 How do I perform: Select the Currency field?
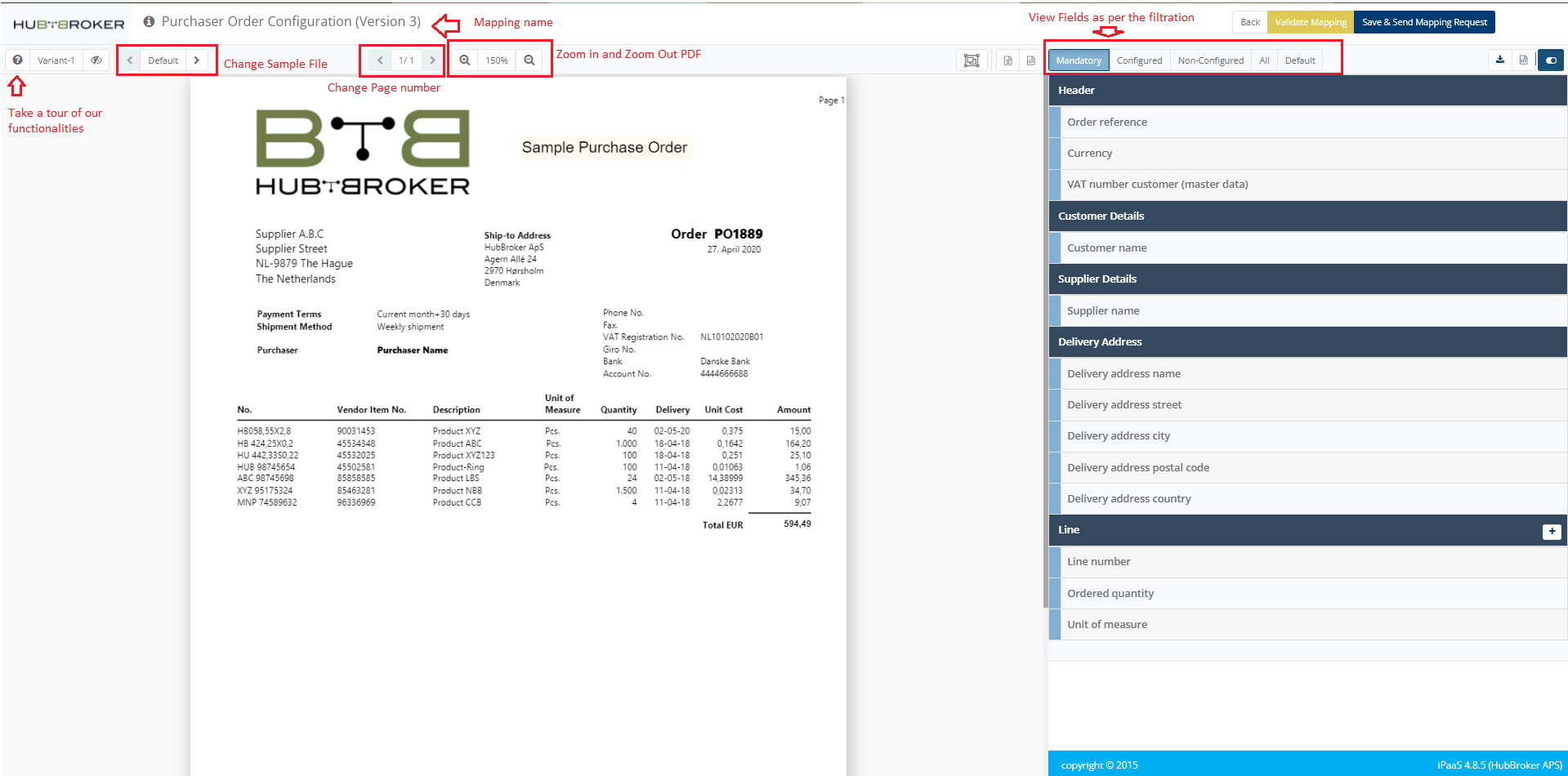click(1307, 153)
